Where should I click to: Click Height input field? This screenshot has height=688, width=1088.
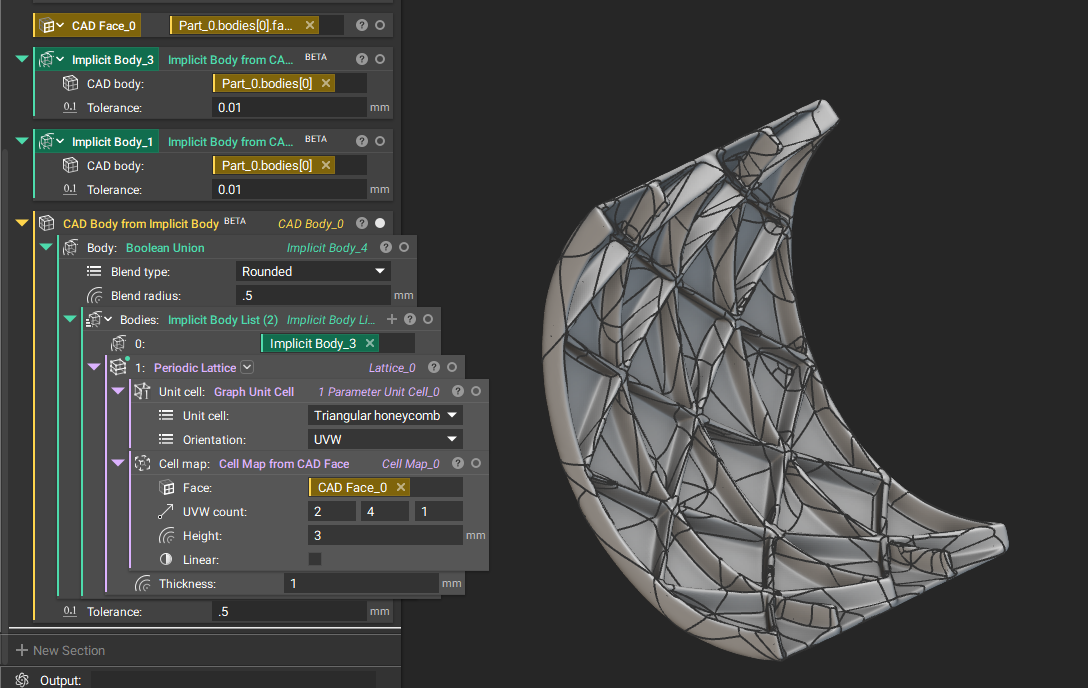[385, 535]
